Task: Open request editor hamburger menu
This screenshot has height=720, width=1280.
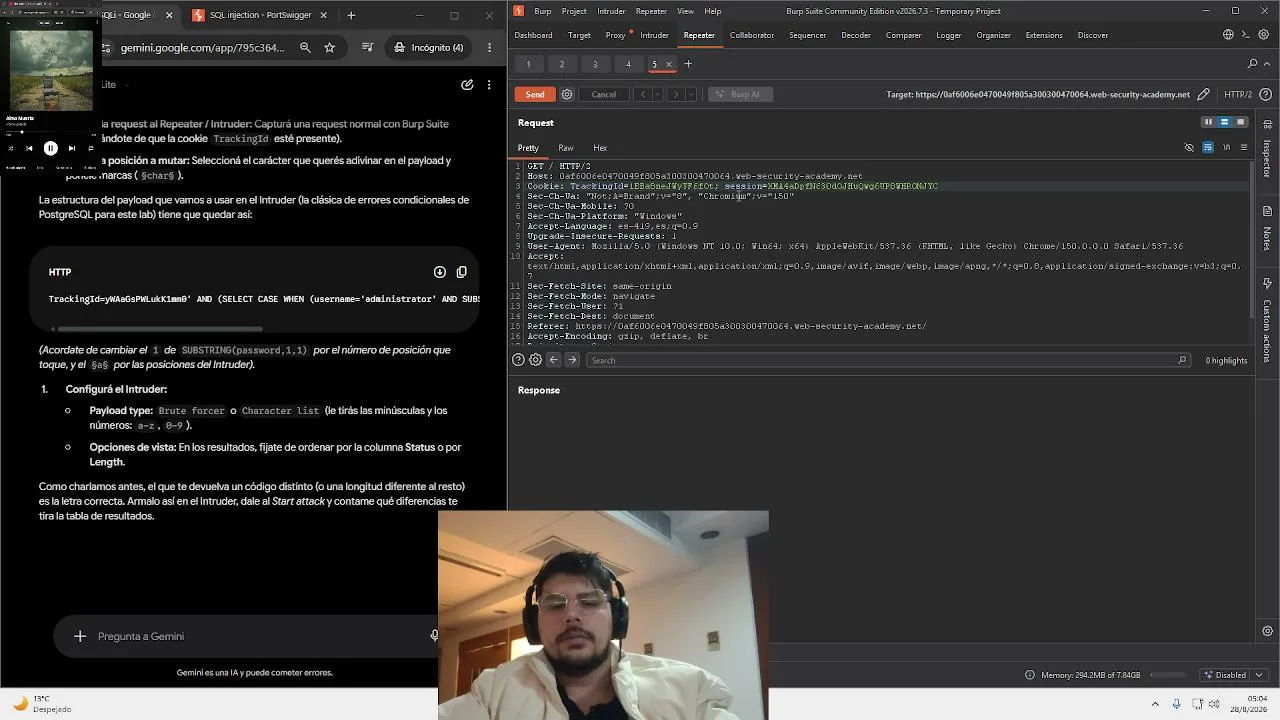Action: pos(1244,148)
